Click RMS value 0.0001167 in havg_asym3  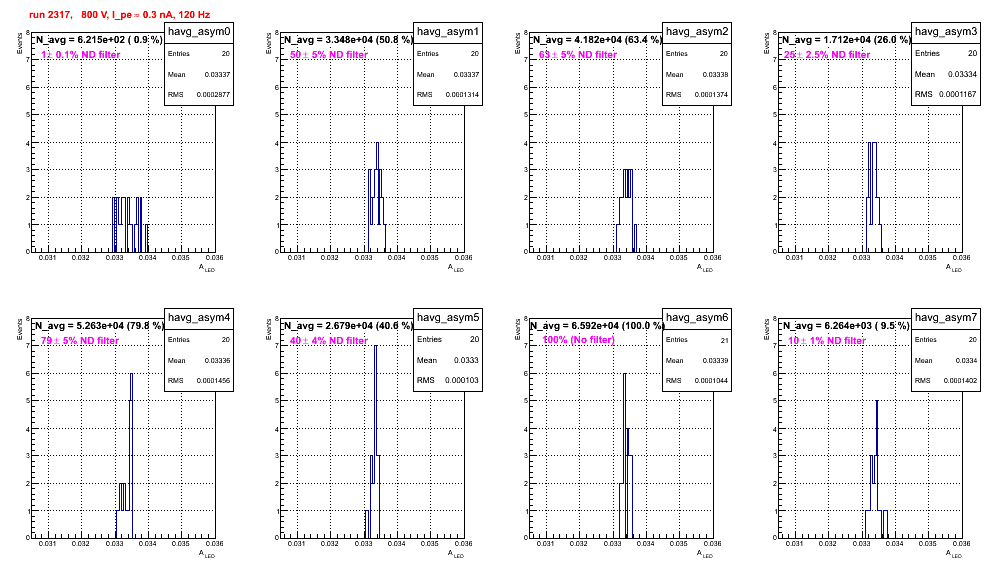click(x=958, y=94)
